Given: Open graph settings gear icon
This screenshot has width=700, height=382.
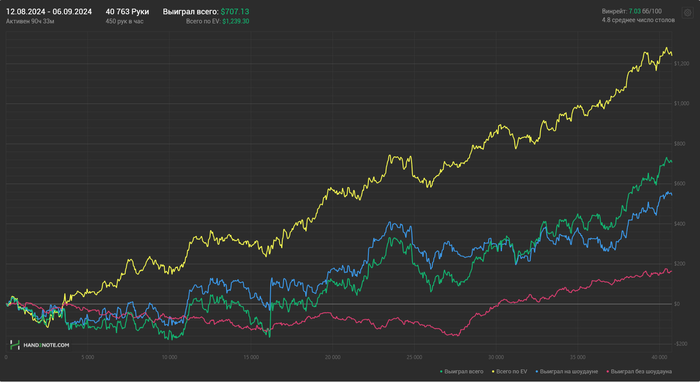Looking at the screenshot, I should (688, 13).
